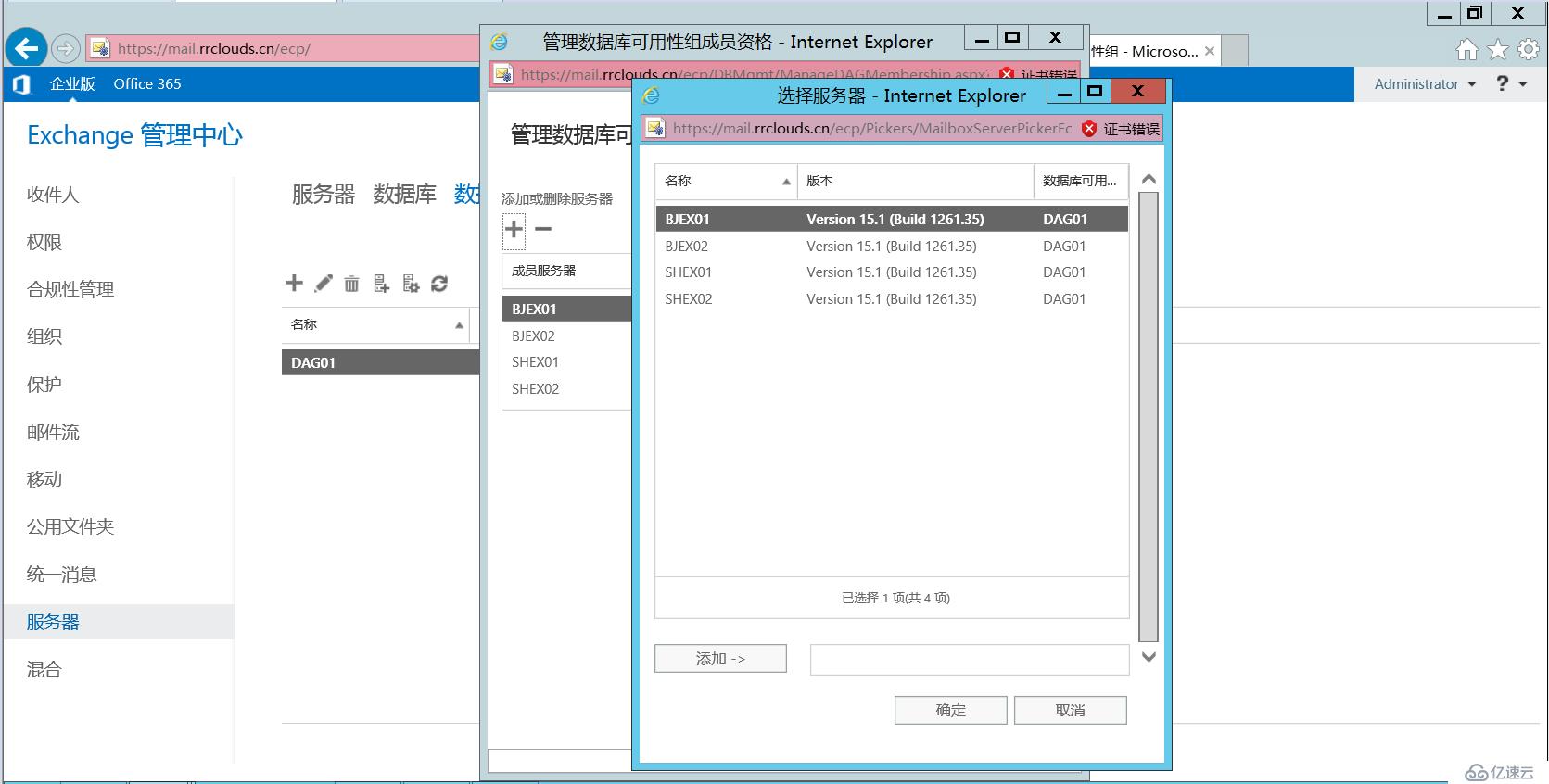This screenshot has width=1549, height=784.
Task: Open 服务器 tab in main content
Action: pos(324,195)
